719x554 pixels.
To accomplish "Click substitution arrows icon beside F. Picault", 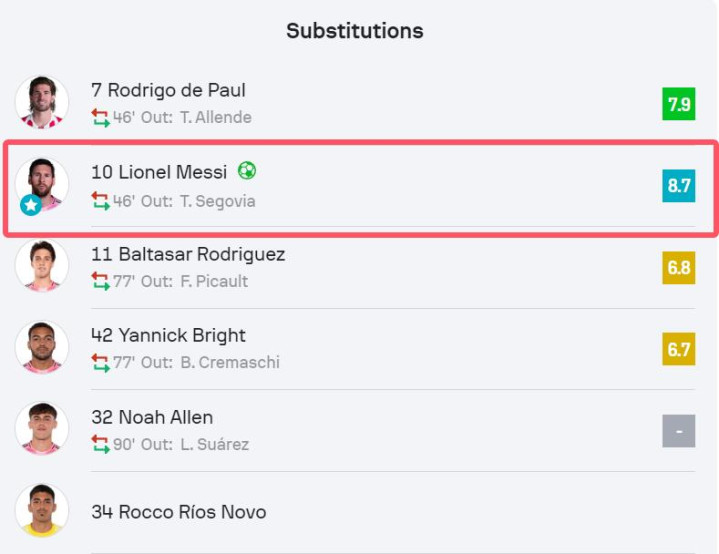I will tap(100, 281).
